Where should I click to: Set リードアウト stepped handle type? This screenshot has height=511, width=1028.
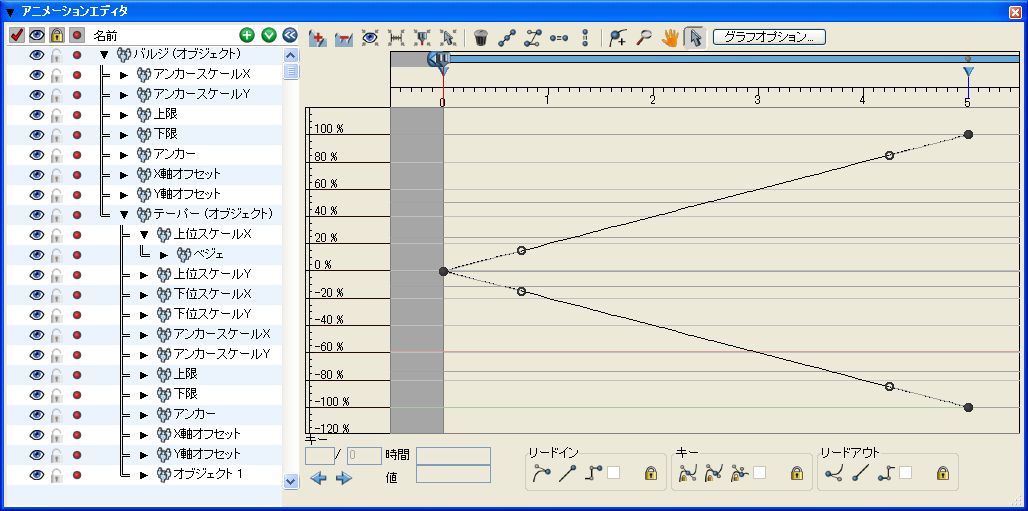pyautogui.click(x=886, y=473)
